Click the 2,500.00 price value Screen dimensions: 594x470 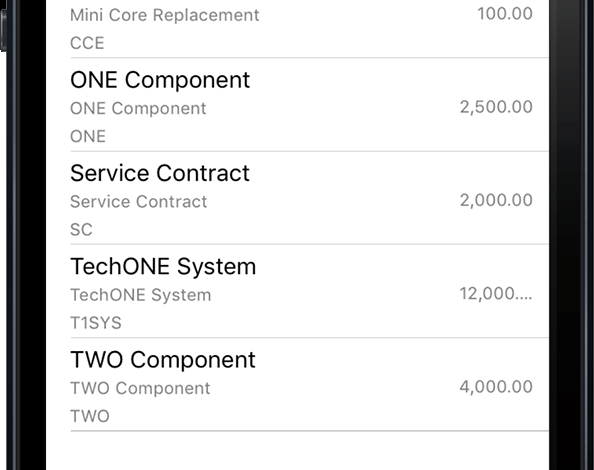(x=496, y=107)
